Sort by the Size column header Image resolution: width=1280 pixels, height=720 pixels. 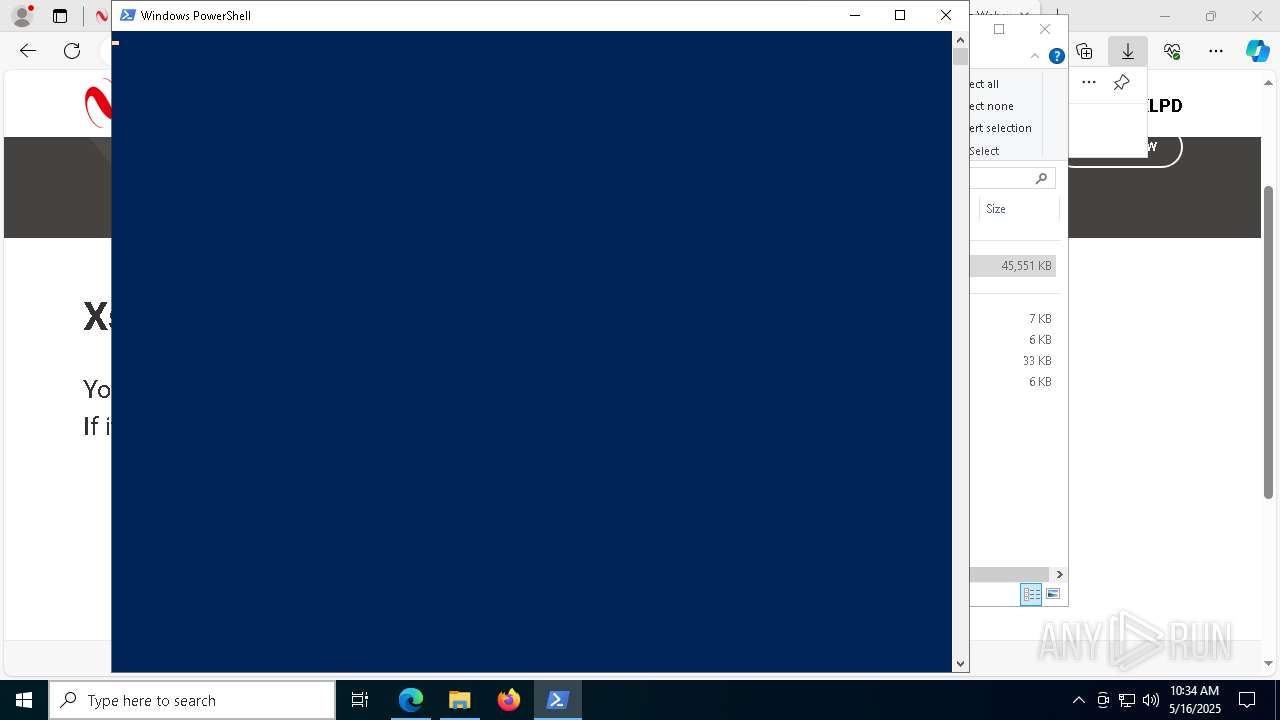click(x=1018, y=209)
